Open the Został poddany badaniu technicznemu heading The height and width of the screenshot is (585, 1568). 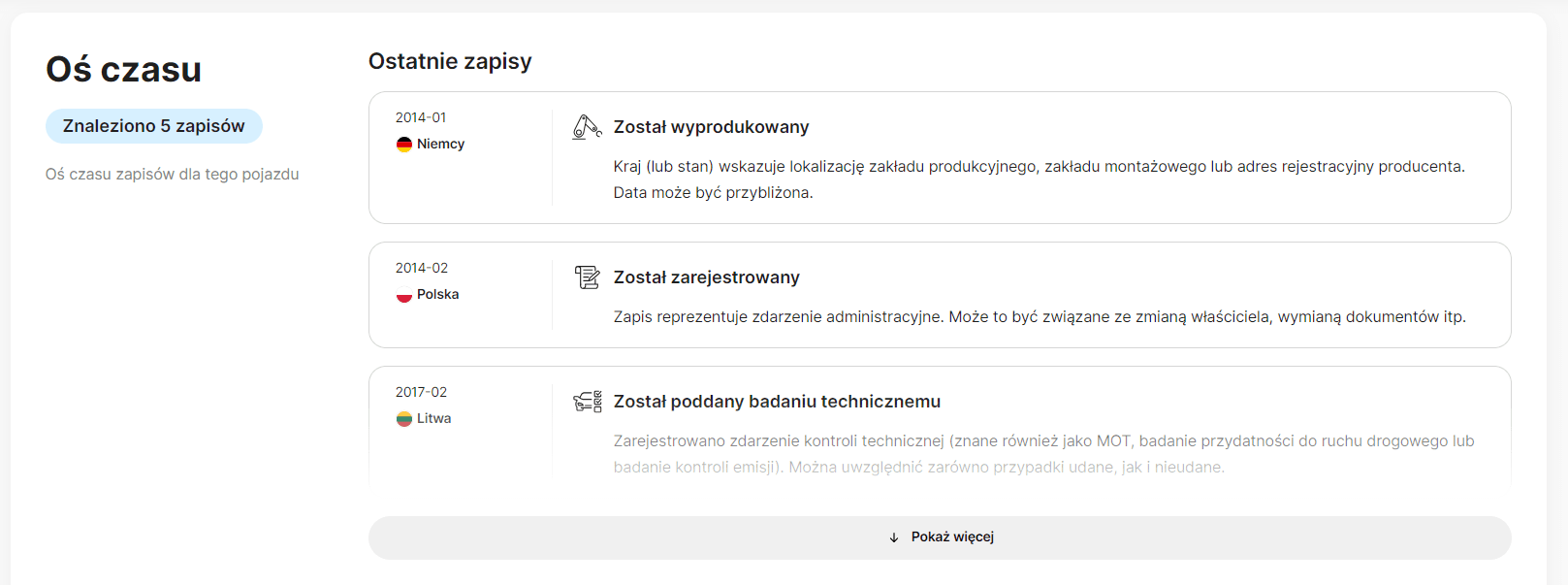point(777,402)
